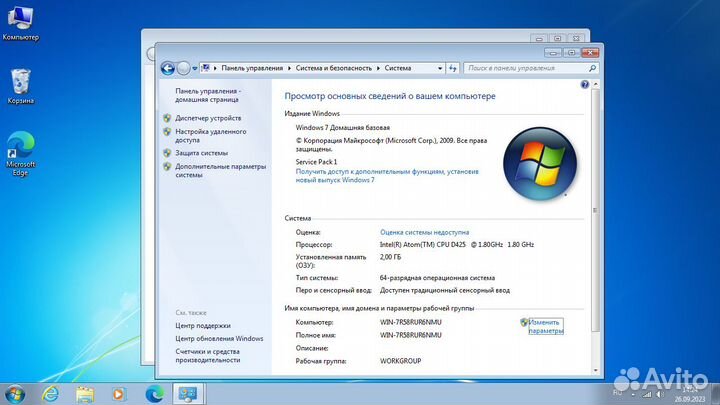Image resolution: width=720 pixels, height=405 pixels.
Task: Launch Internet Explorer from taskbar
Action: (x=51, y=394)
